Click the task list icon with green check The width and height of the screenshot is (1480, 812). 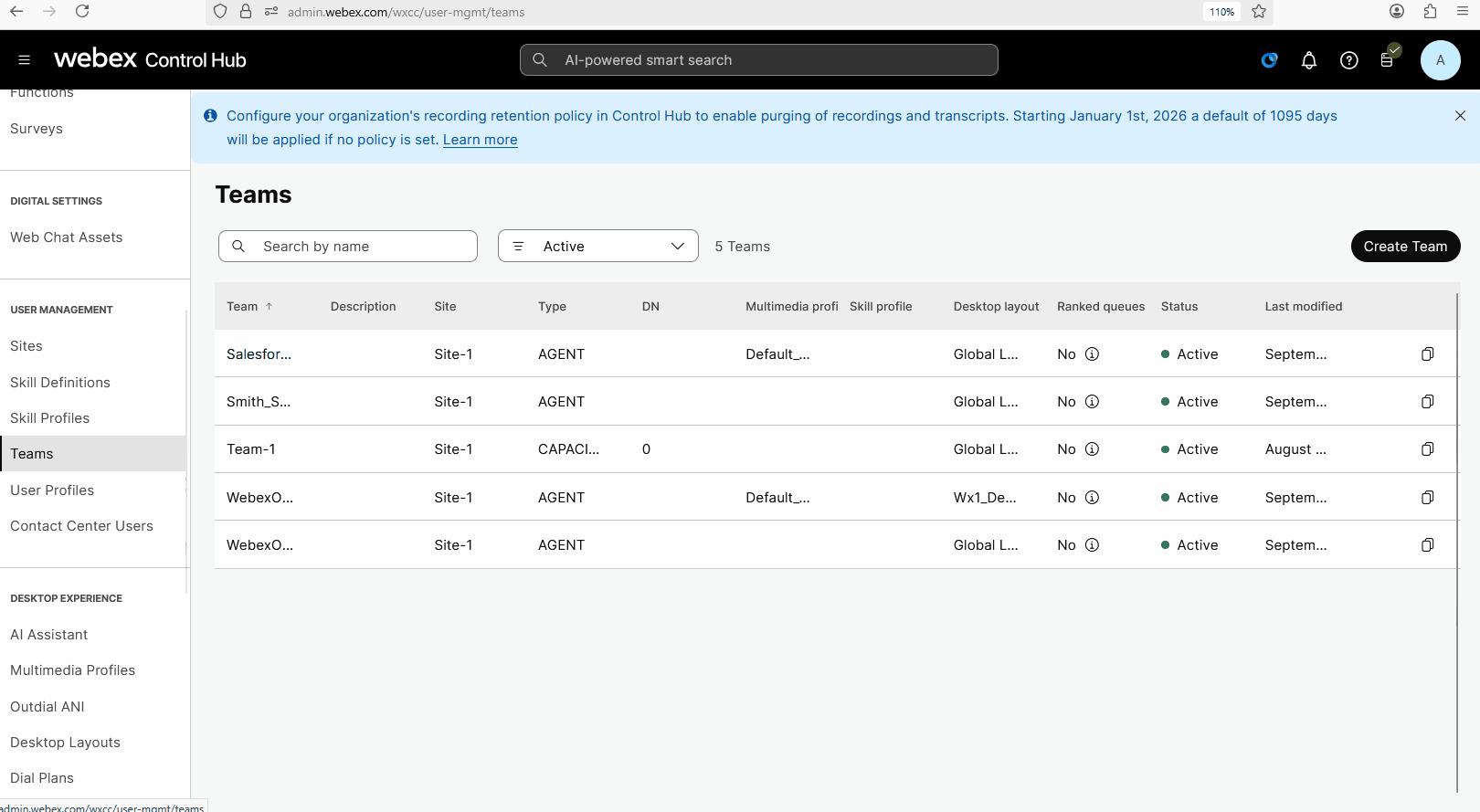tap(1387, 60)
